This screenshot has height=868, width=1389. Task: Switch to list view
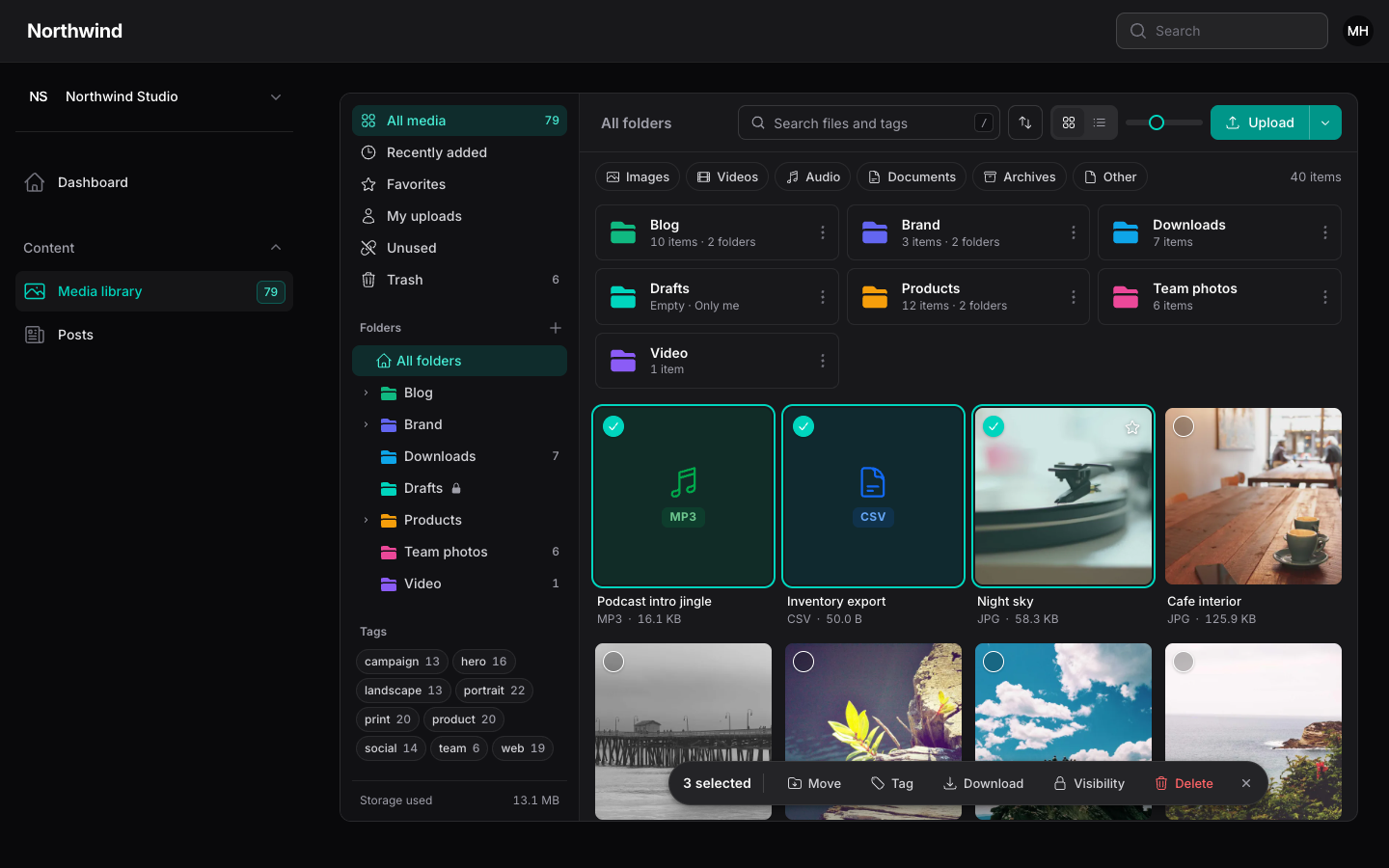point(1100,122)
